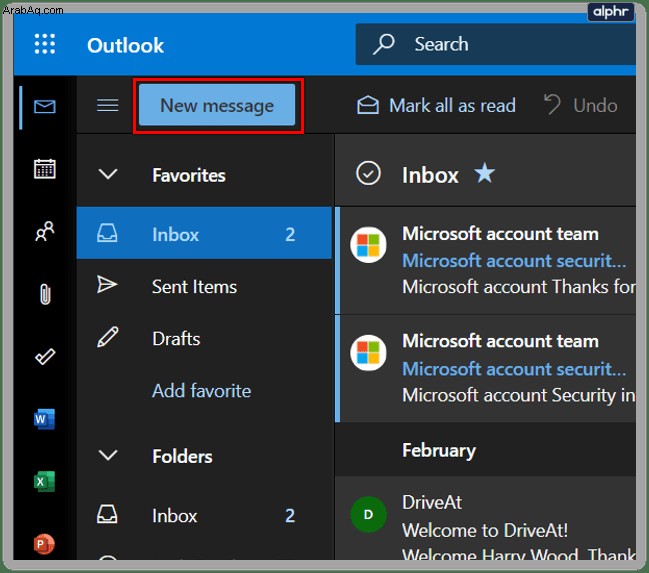Click Add favorite link

[x=202, y=390]
